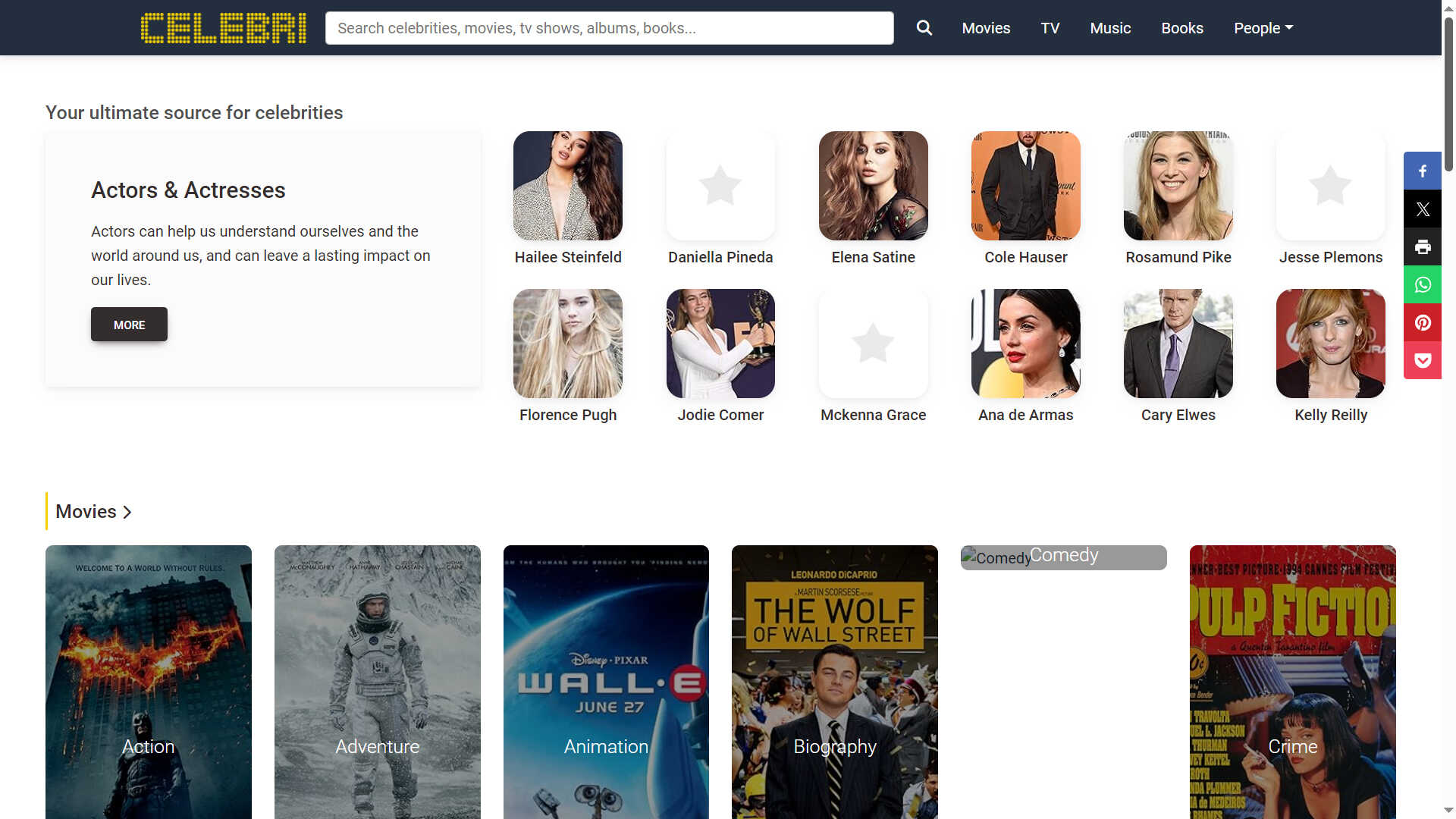The width and height of the screenshot is (1456, 819).
Task: Share via WhatsApp icon
Action: click(x=1423, y=285)
